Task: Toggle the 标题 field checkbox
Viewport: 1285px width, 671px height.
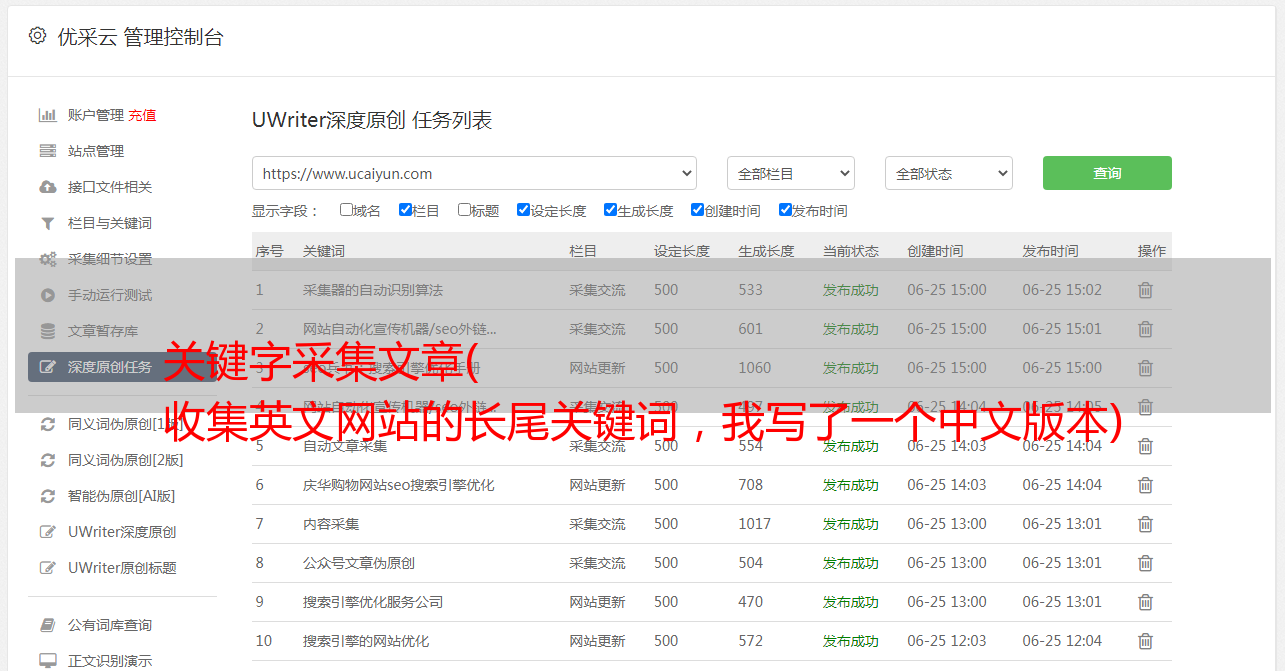Action: [464, 210]
